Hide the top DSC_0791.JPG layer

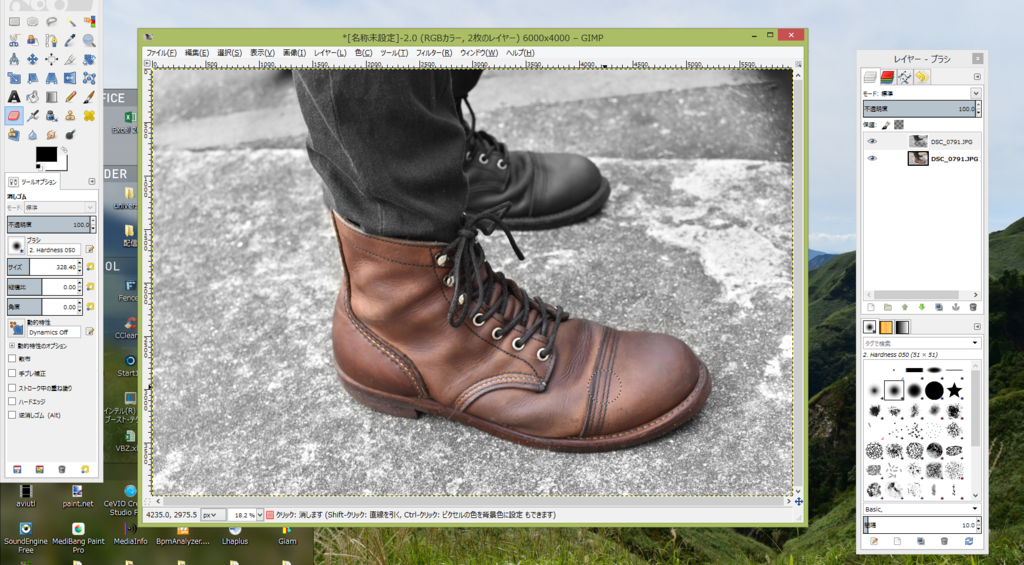[872, 141]
